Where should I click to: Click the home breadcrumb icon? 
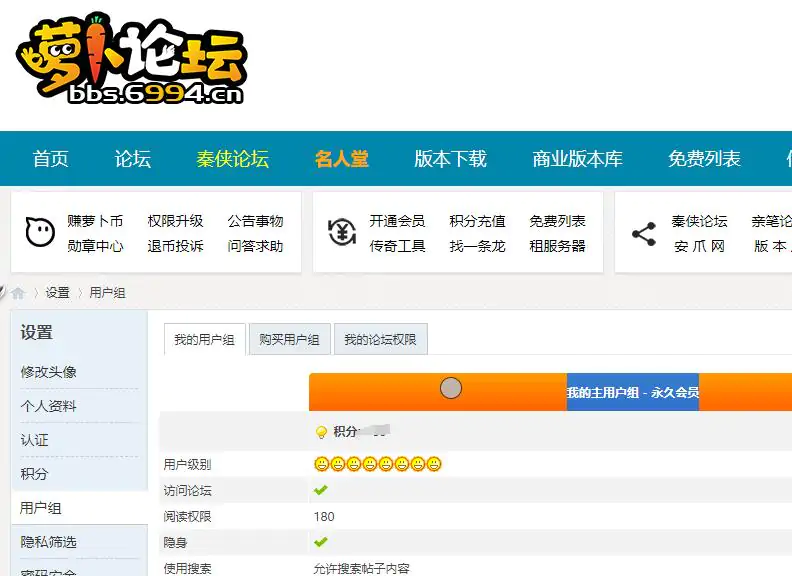[18, 293]
